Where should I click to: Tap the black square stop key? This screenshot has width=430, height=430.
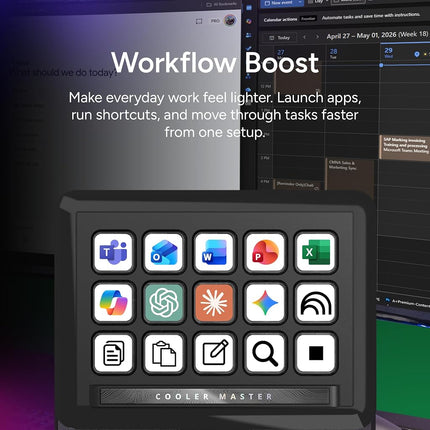pos(316,353)
